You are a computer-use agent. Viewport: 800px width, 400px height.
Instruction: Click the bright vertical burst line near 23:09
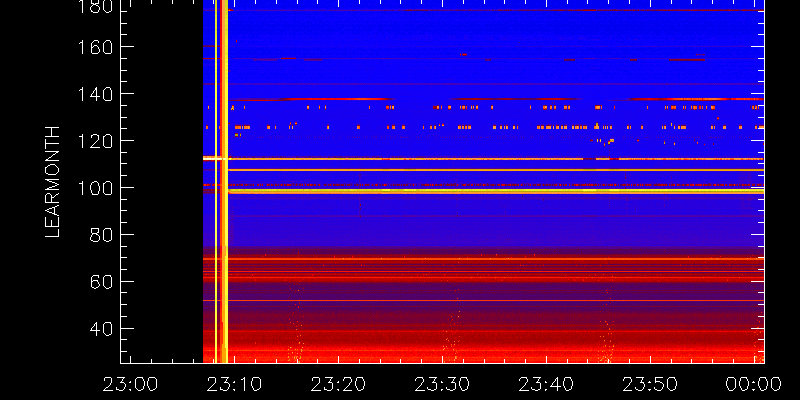click(224, 181)
